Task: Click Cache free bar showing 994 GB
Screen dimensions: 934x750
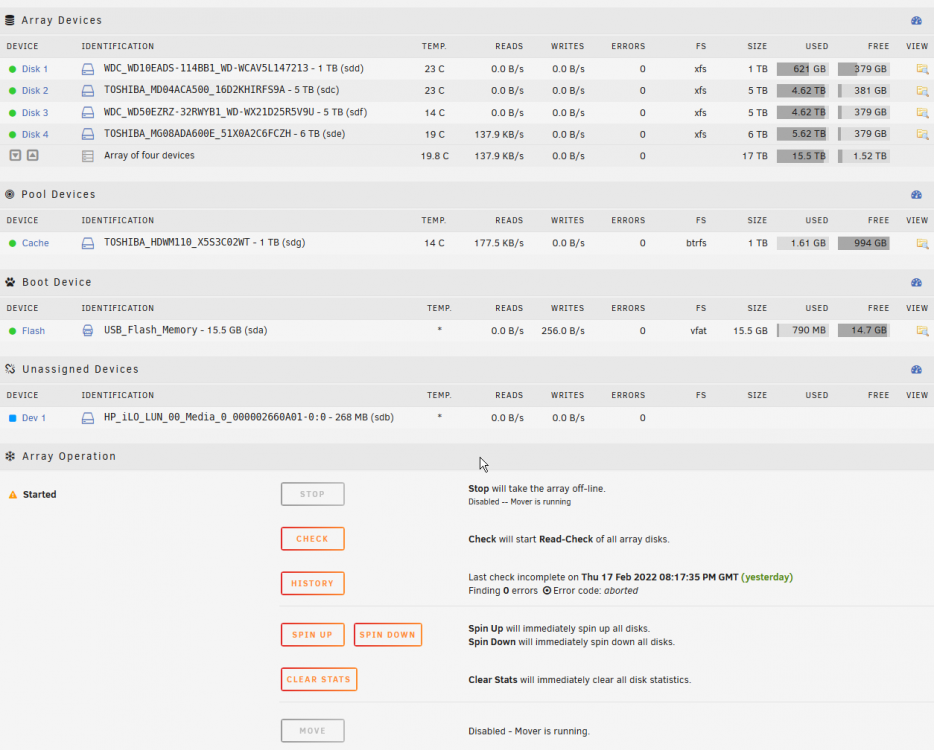Action: tap(864, 243)
